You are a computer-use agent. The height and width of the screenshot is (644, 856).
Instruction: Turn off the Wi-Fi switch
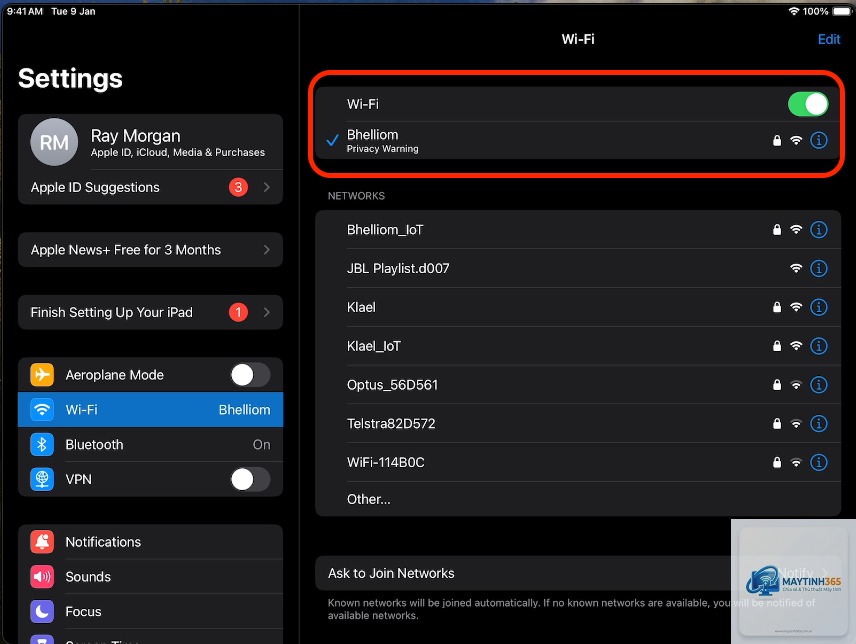tap(808, 104)
